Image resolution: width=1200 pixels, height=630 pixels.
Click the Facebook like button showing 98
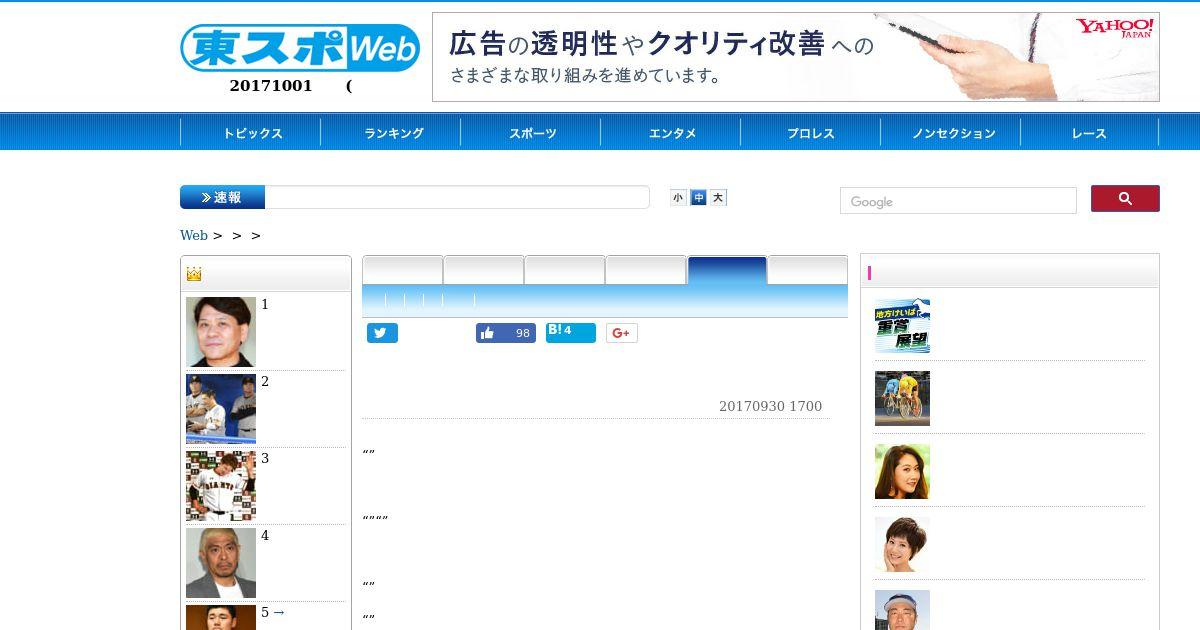pos(506,333)
